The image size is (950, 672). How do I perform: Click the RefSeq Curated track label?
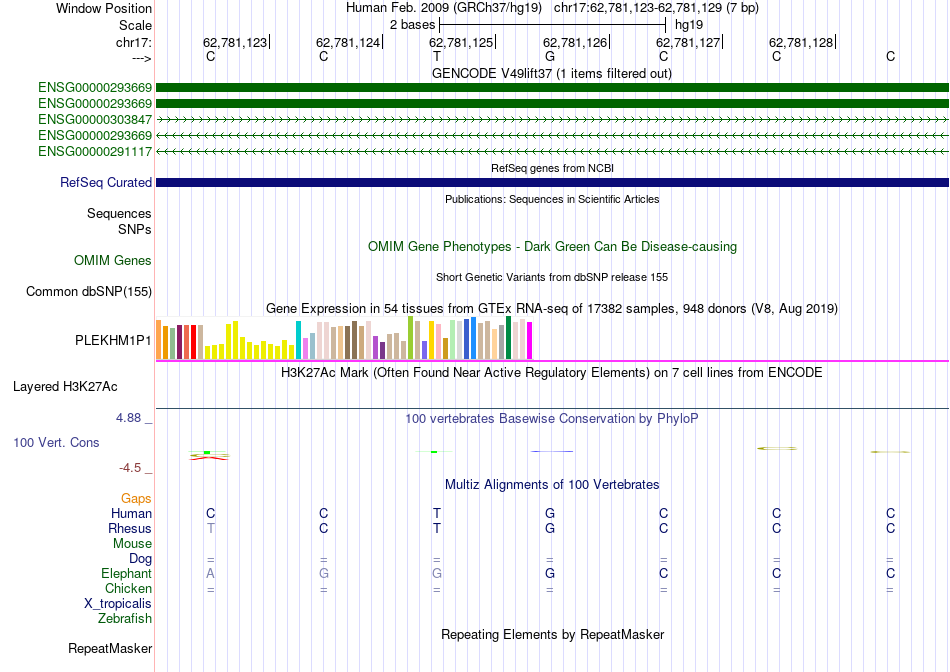pyautogui.click(x=106, y=182)
